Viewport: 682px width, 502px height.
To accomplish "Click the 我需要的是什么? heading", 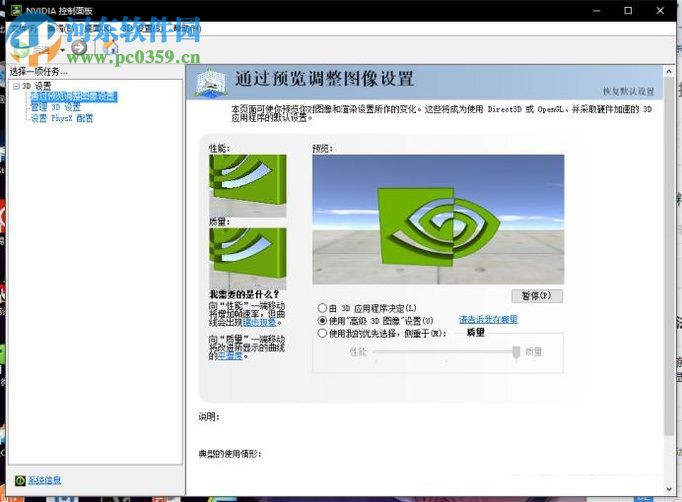I will [244, 295].
